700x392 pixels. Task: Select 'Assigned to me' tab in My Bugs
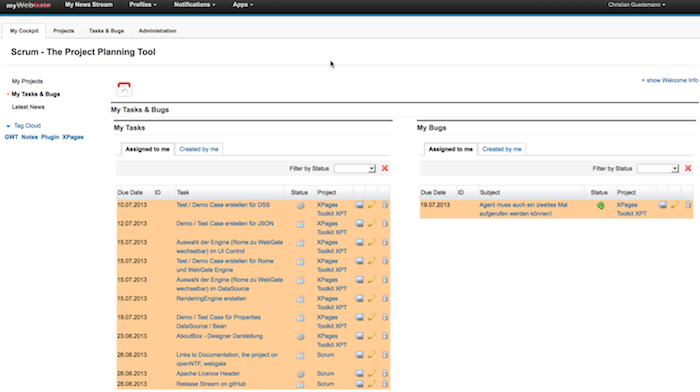450,149
